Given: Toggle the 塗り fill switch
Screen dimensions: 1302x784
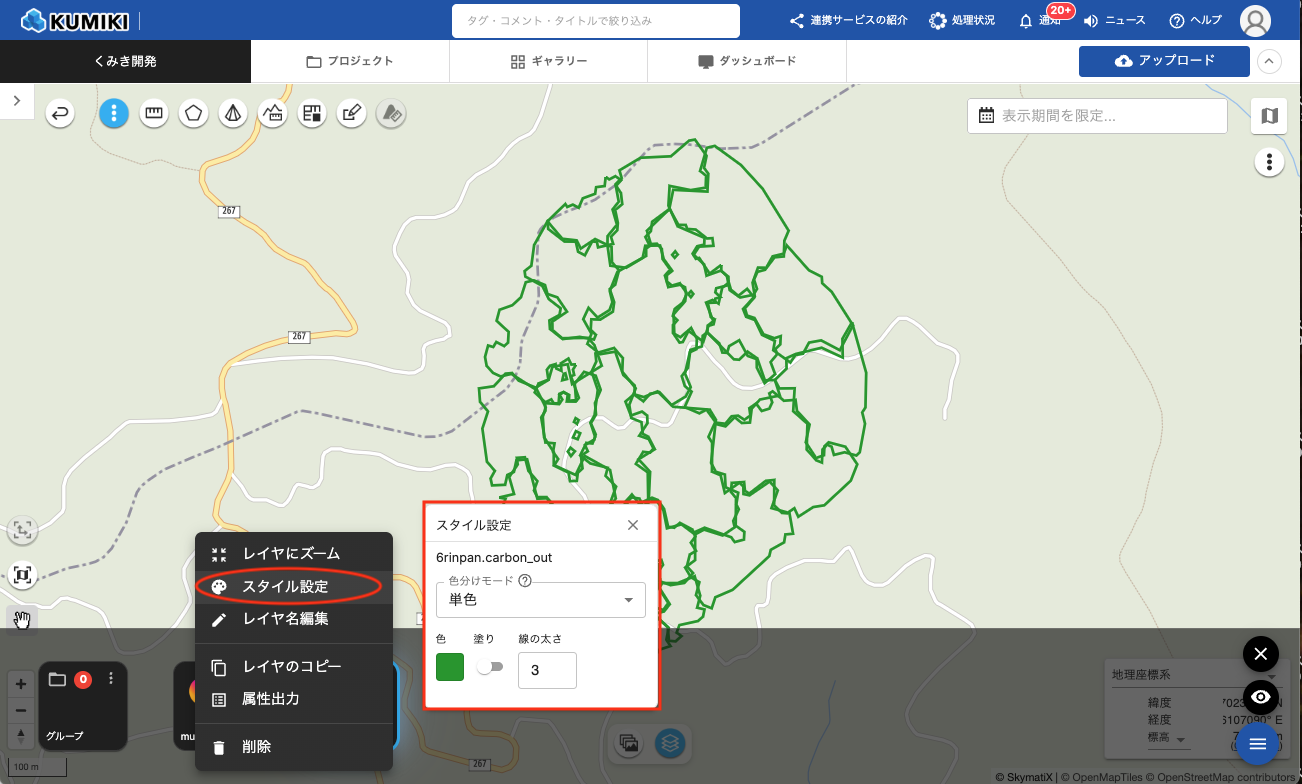Looking at the screenshot, I should (x=490, y=667).
